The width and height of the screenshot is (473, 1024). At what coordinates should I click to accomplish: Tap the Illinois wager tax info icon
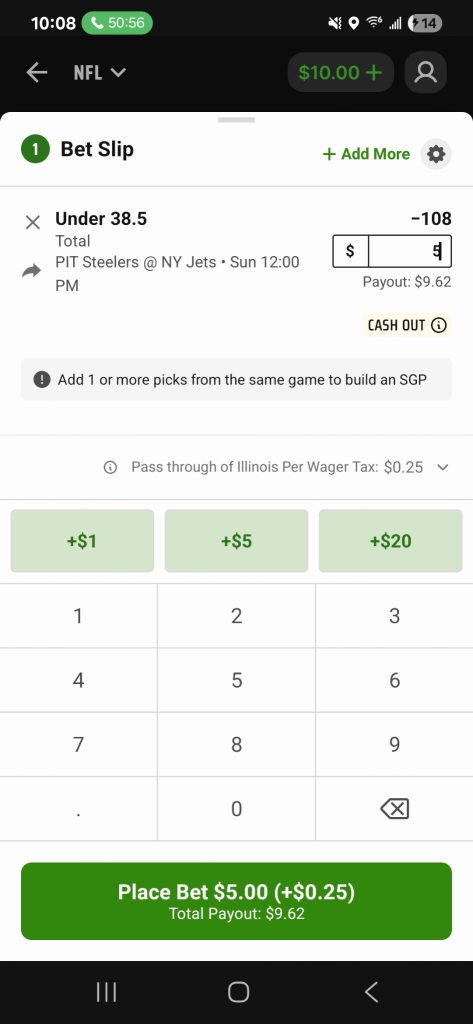coord(110,468)
